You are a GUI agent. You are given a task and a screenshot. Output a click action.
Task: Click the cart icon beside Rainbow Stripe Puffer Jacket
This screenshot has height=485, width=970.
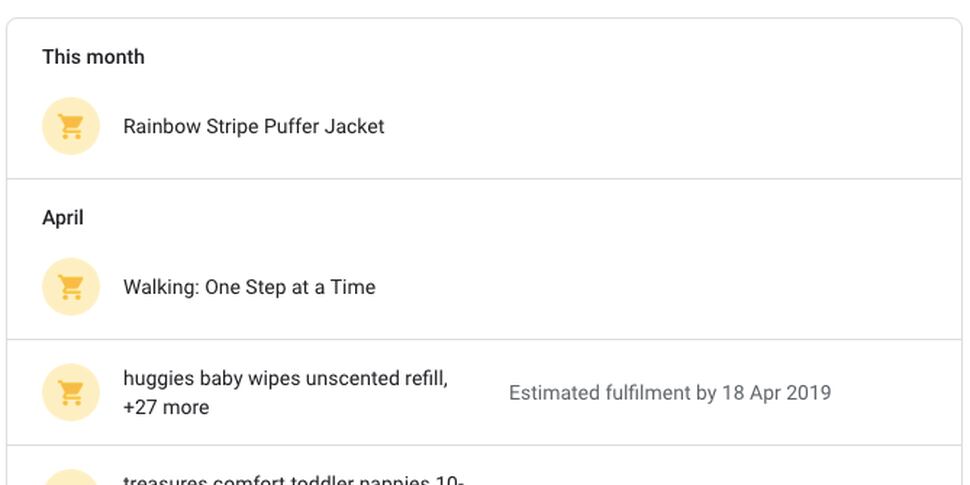pyautogui.click(x=71, y=126)
